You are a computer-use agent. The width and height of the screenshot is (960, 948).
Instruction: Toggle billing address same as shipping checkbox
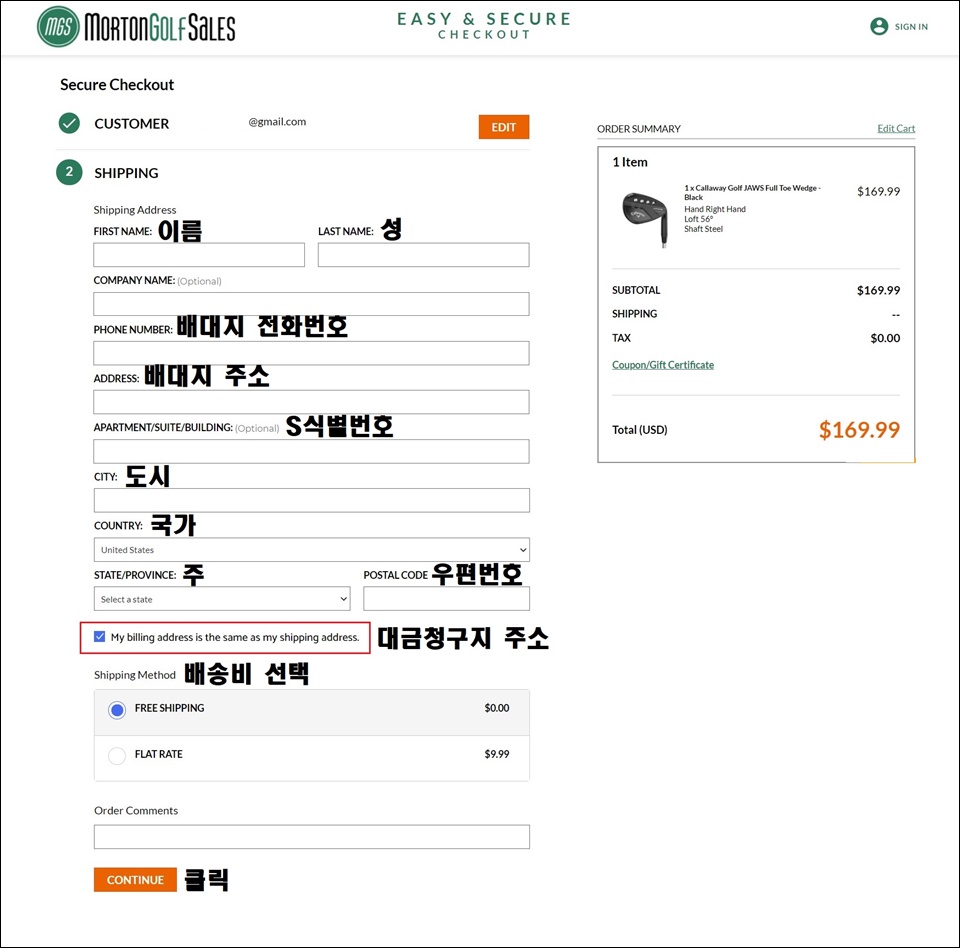(x=100, y=636)
